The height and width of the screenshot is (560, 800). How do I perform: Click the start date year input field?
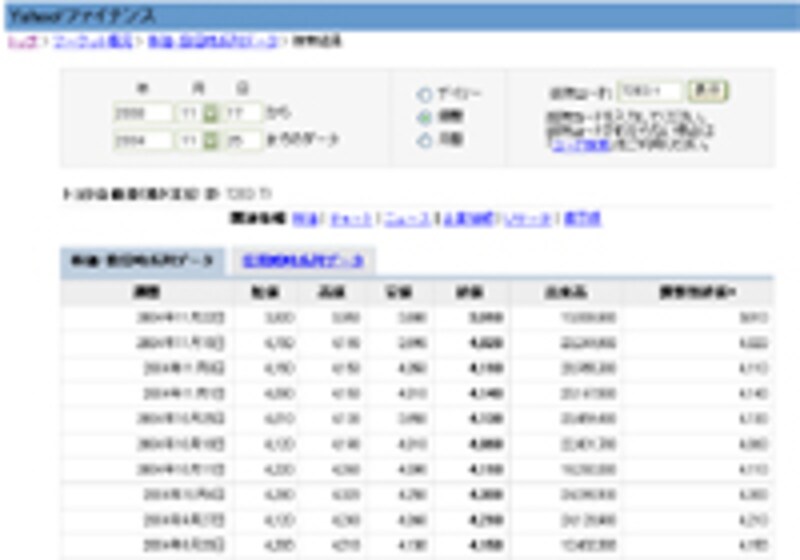tap(143, 113)
